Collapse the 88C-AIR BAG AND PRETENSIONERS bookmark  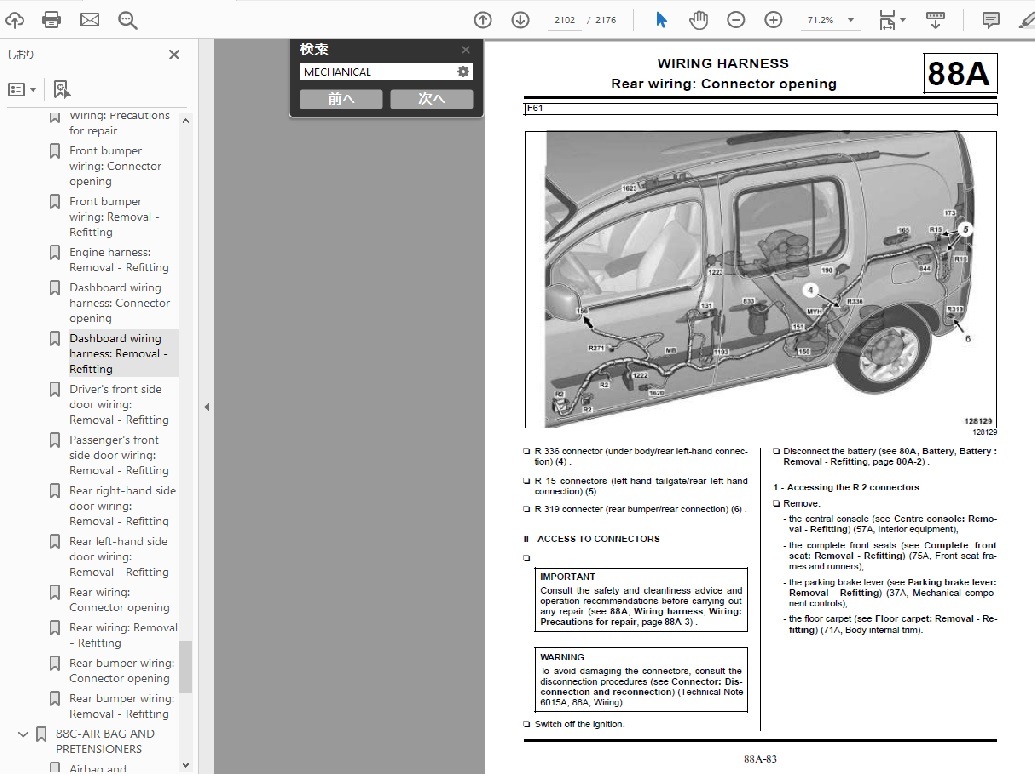[x=22, y=734]
